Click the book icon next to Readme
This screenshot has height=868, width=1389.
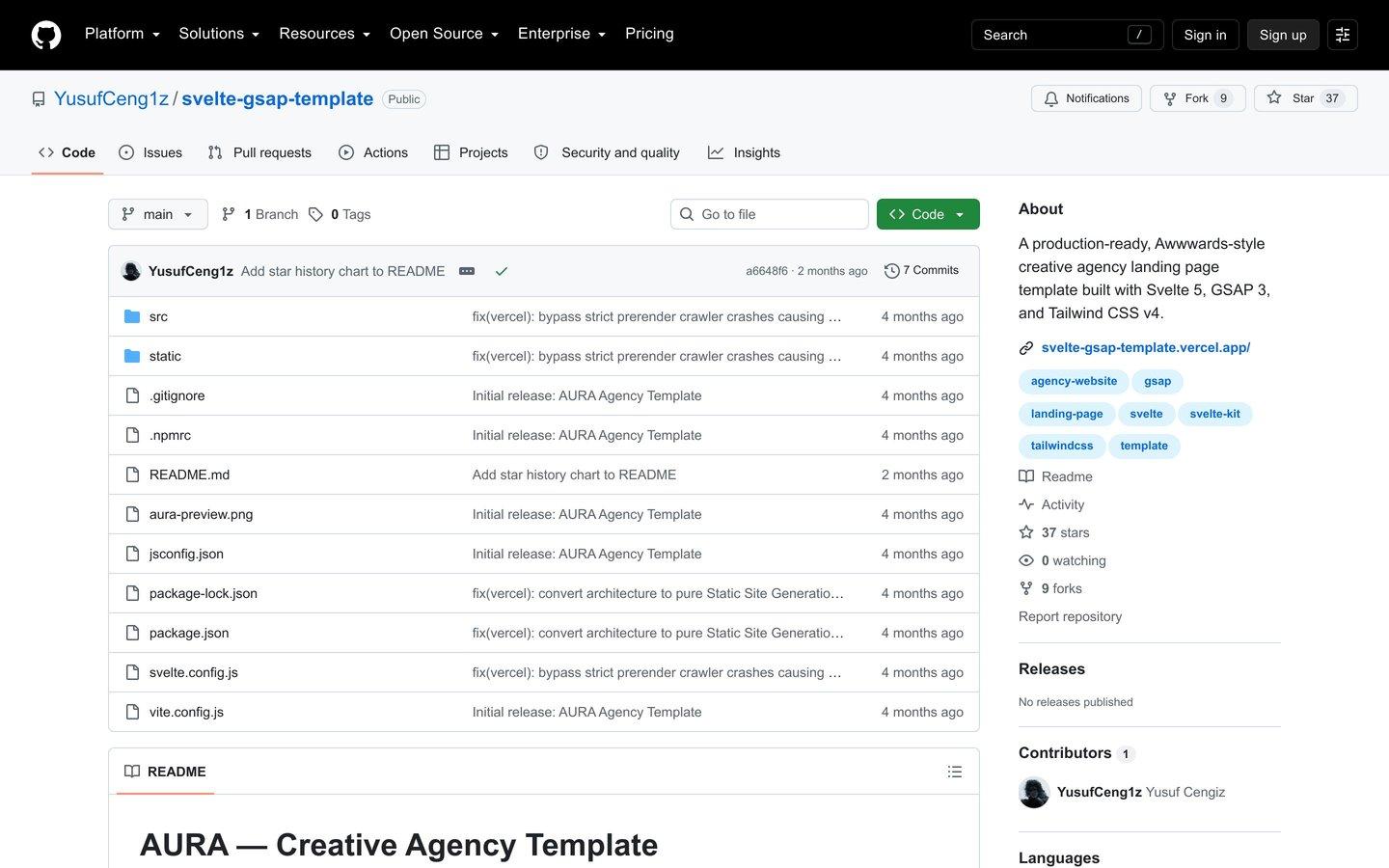pos(1026,476)
